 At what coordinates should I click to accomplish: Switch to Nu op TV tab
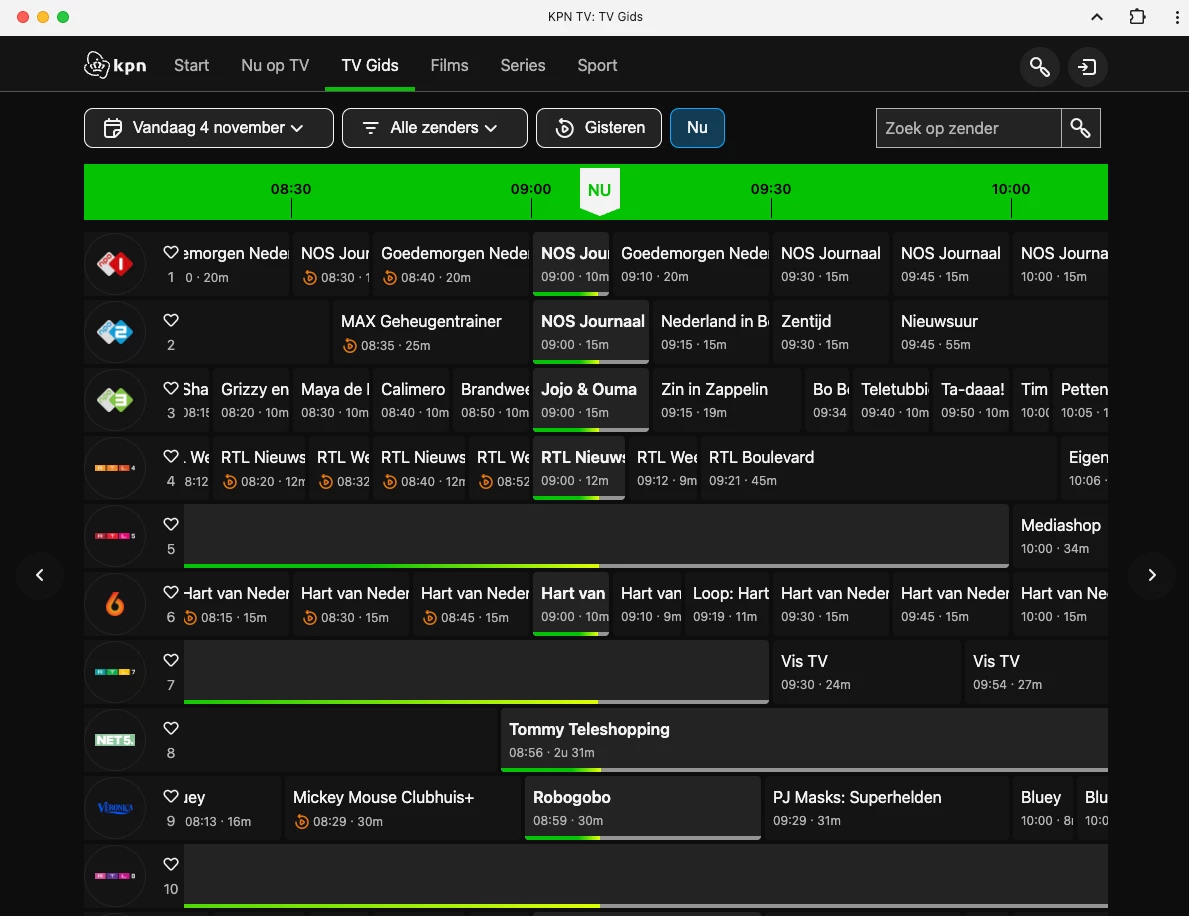[x=275, y=65]
